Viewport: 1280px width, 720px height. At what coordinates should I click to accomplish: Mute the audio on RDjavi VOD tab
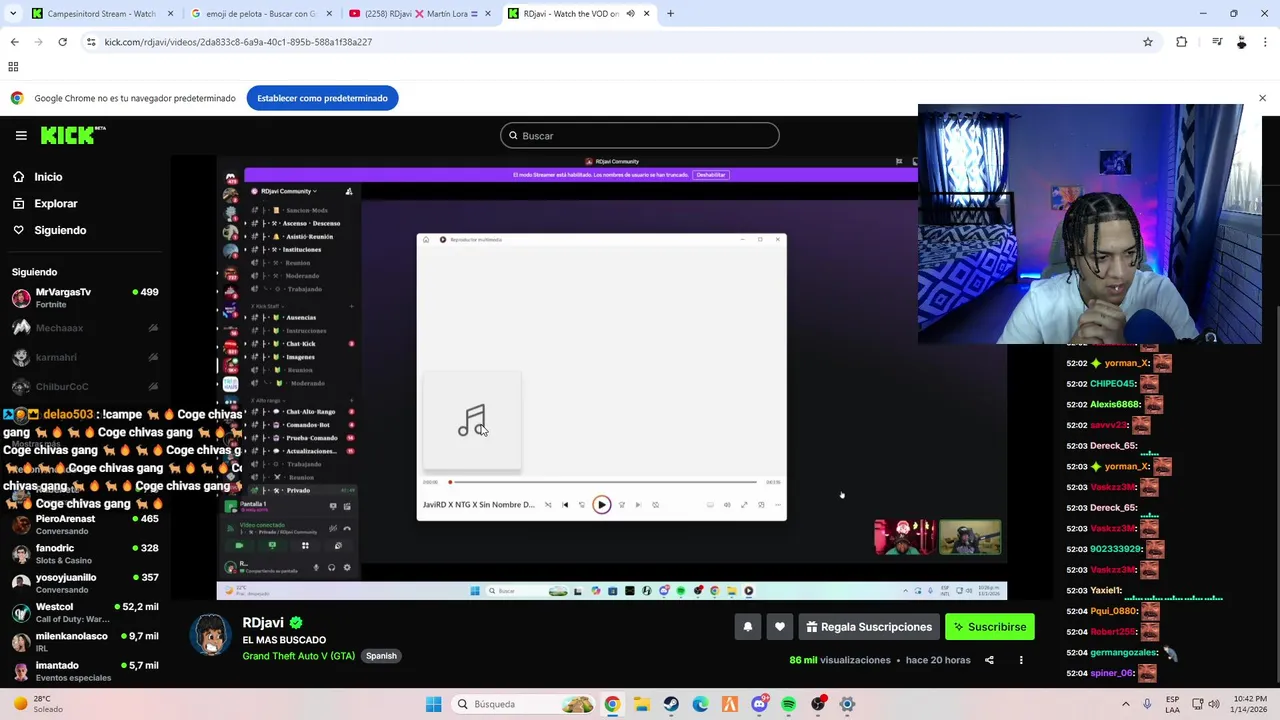(630, 14)
